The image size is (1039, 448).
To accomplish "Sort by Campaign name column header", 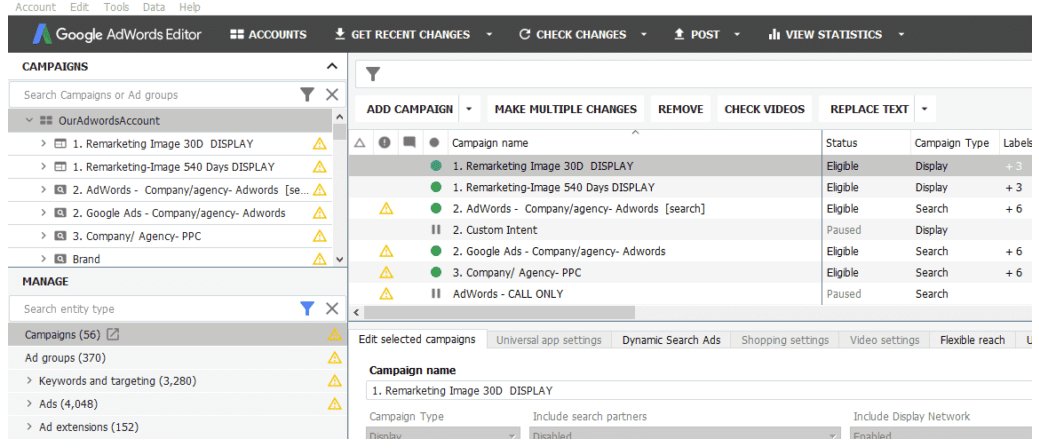I will (x=490, y=143).
